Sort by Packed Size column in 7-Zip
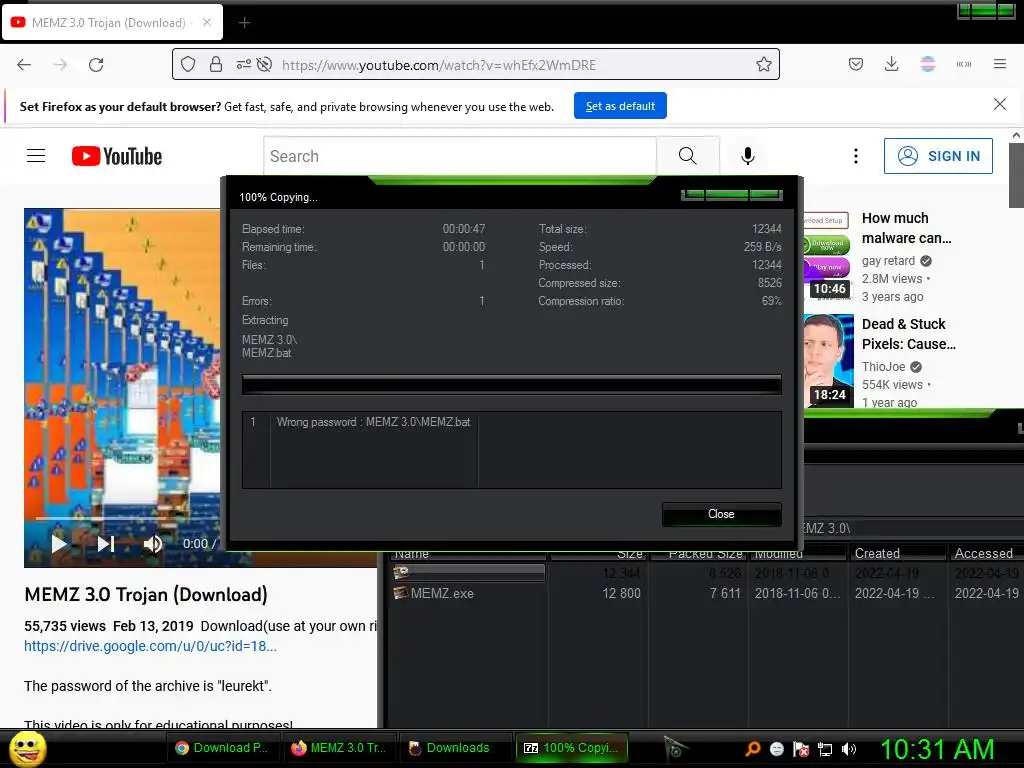This screenshot has height=768, width=1024. [x=697, y=553]
